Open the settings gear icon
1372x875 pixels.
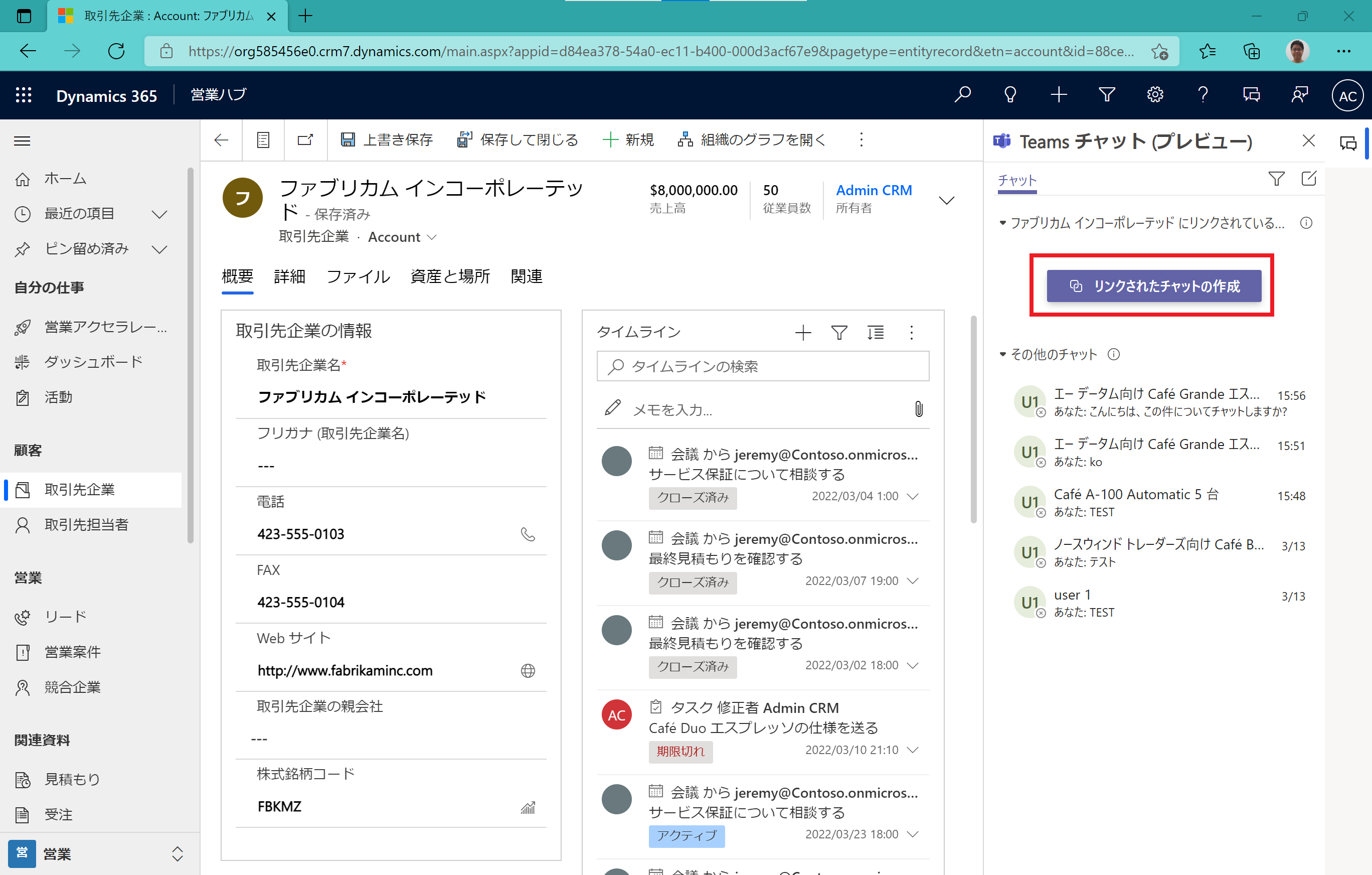1155,95
